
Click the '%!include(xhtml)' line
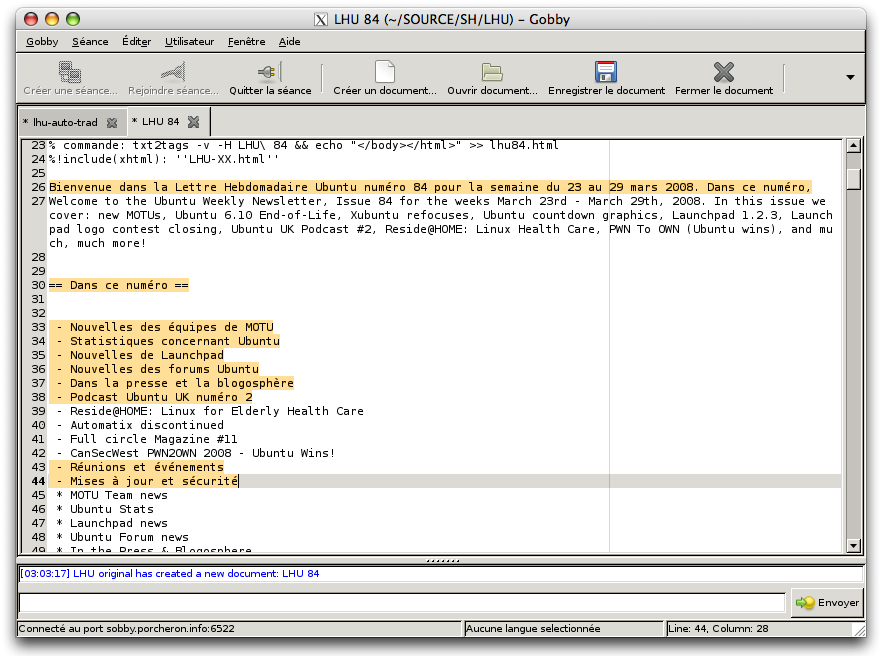click(x=164, y=159)
